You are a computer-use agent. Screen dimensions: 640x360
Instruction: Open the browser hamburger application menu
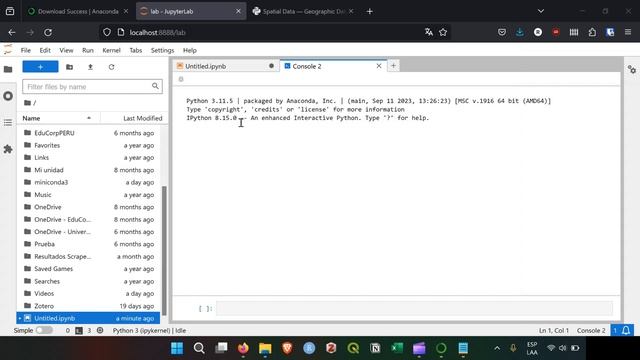click(x=628, y=32)
